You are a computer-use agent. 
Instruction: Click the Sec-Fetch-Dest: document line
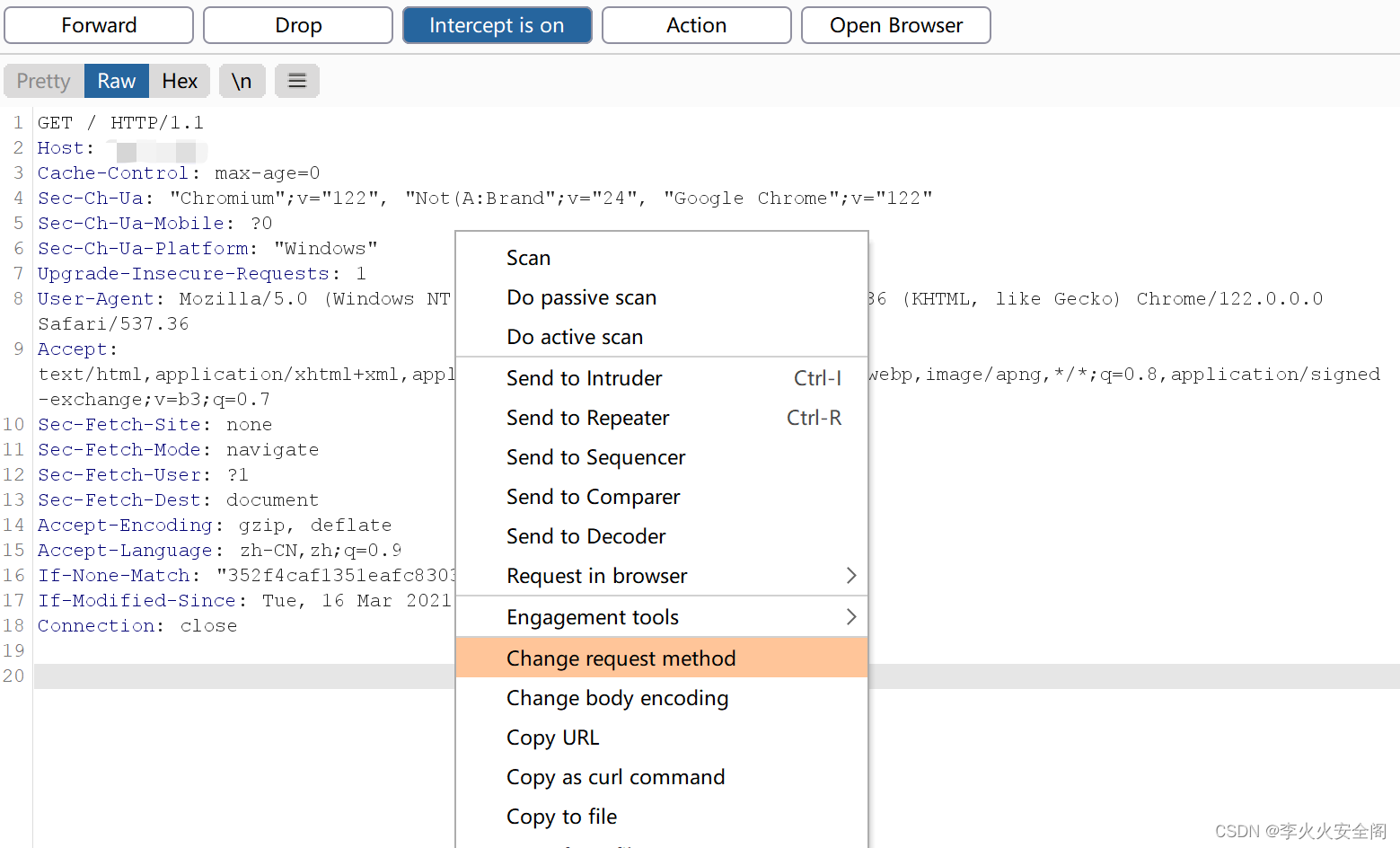tap(178, 500)
